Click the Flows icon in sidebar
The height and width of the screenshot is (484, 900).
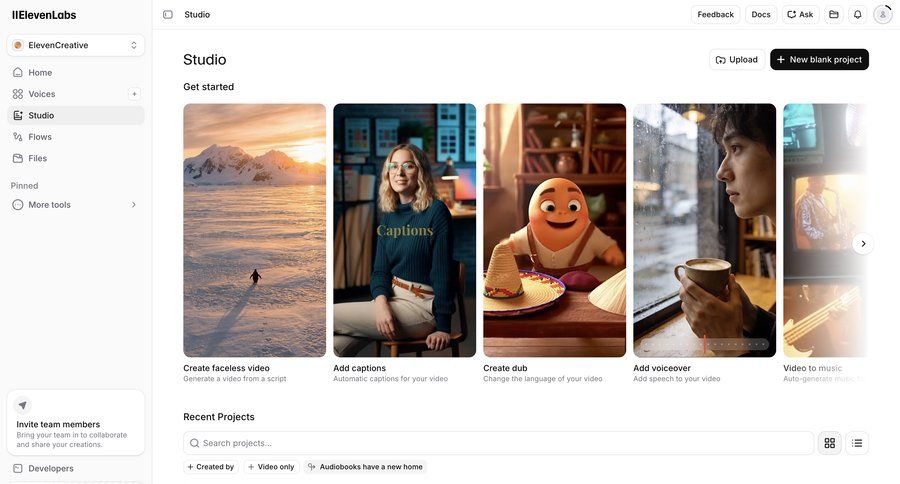(x=18, y=137)
